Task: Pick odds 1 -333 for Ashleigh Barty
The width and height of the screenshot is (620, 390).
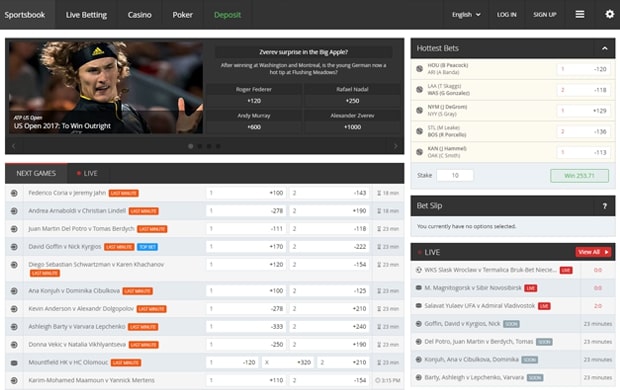Action: (x=246, y=327)
